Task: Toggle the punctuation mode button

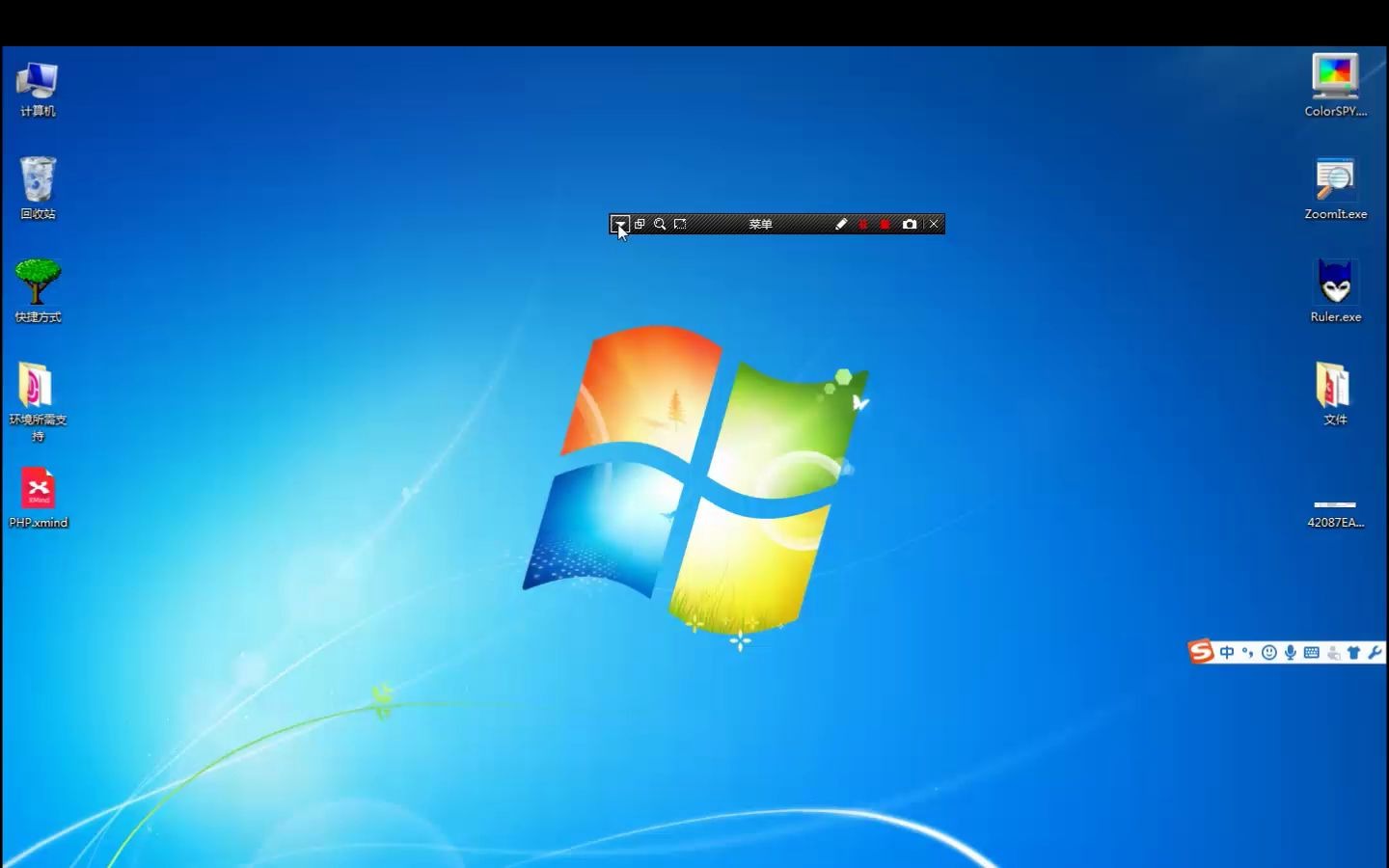Action: point(1247,653)
